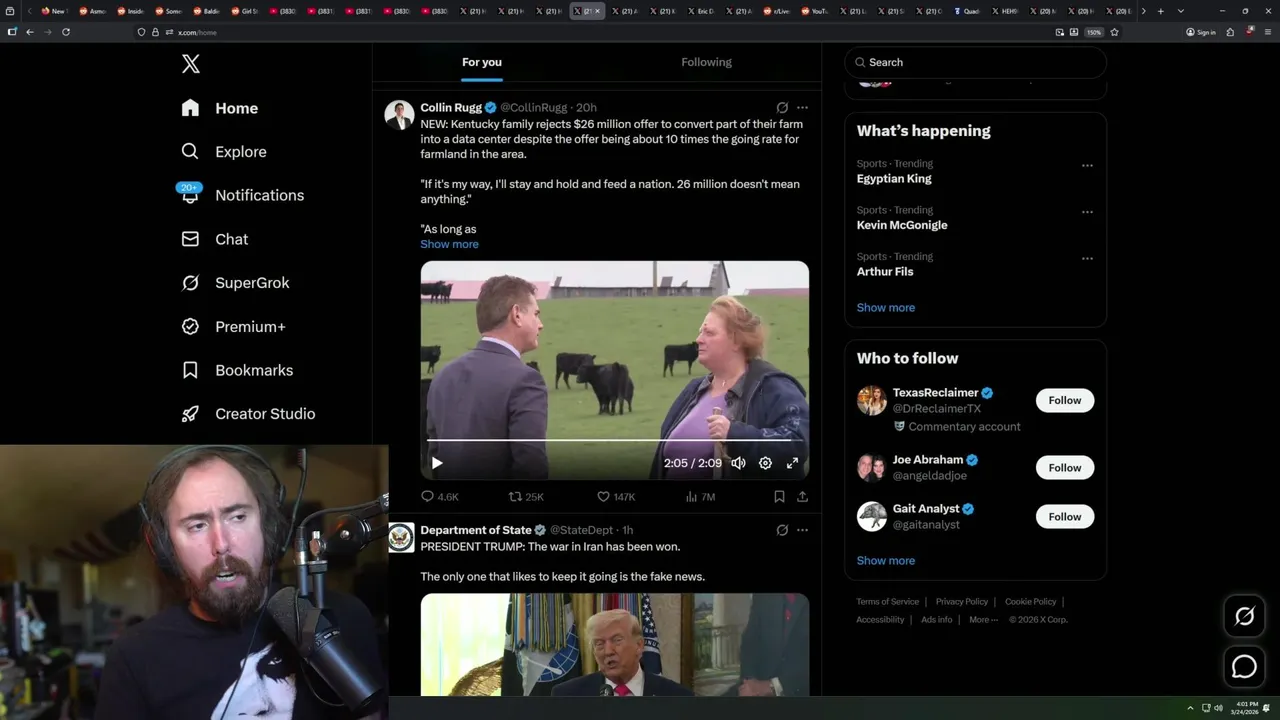Viewport: 1280px width, 720px height.
Task: Open Department of State profile avatar
Action: click(400, 538)
